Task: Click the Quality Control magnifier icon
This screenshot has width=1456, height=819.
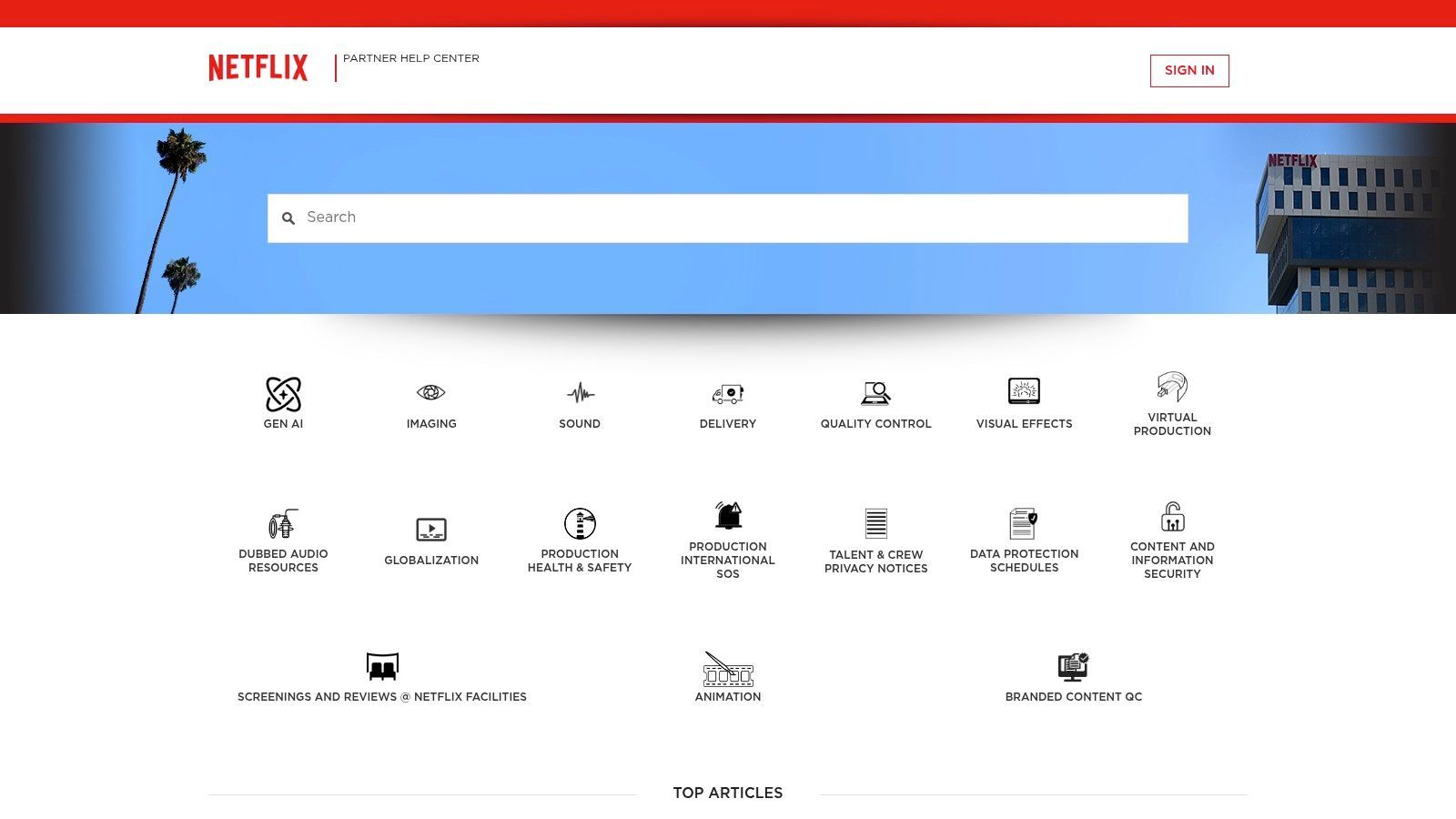Action: [x=875, y=393]
